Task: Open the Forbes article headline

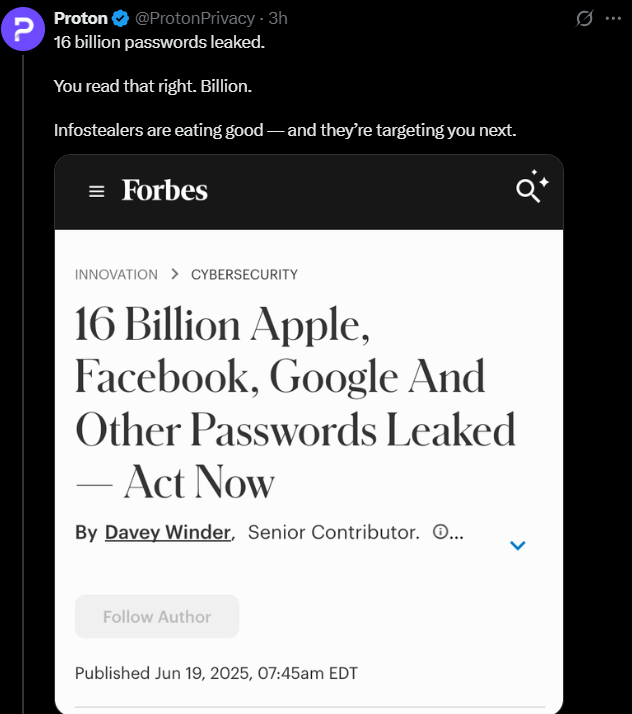Action: 295,402
